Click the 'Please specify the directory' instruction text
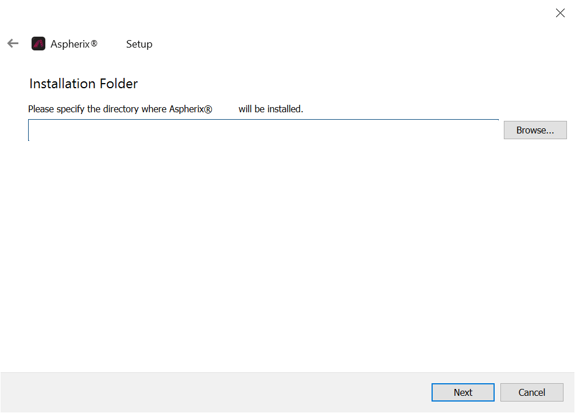This screenshot has height=413, width=575. [x=120, y=109]
